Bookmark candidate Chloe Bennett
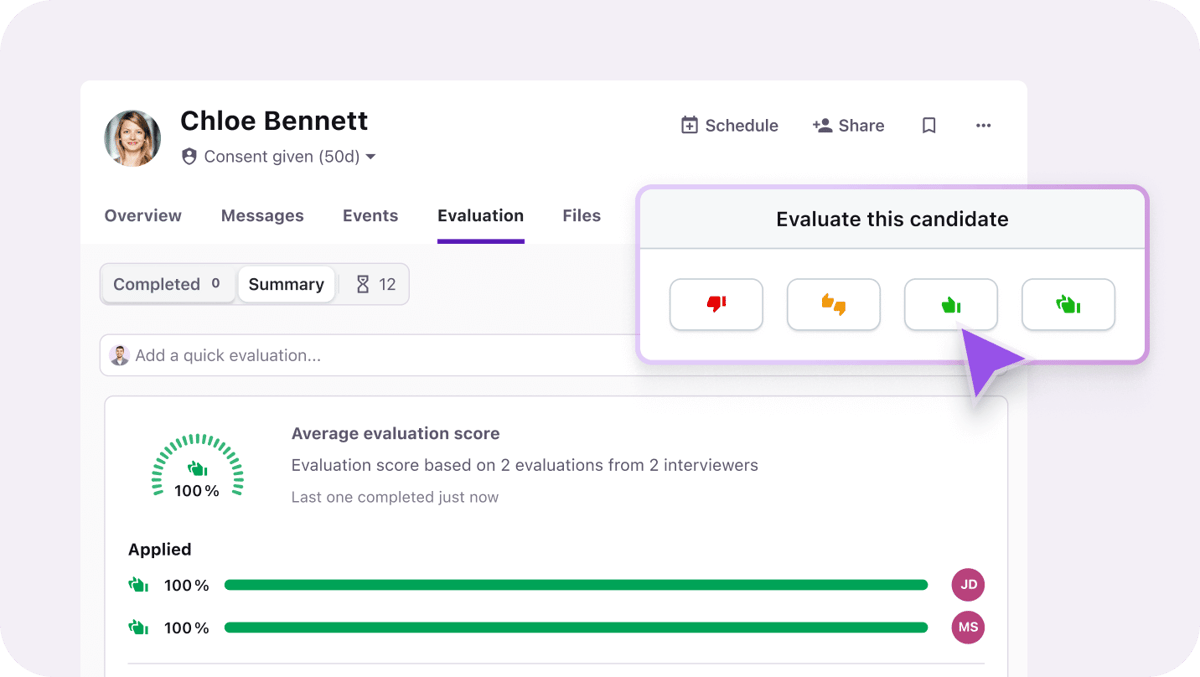 pyautogui.click(x=929, y=125)
